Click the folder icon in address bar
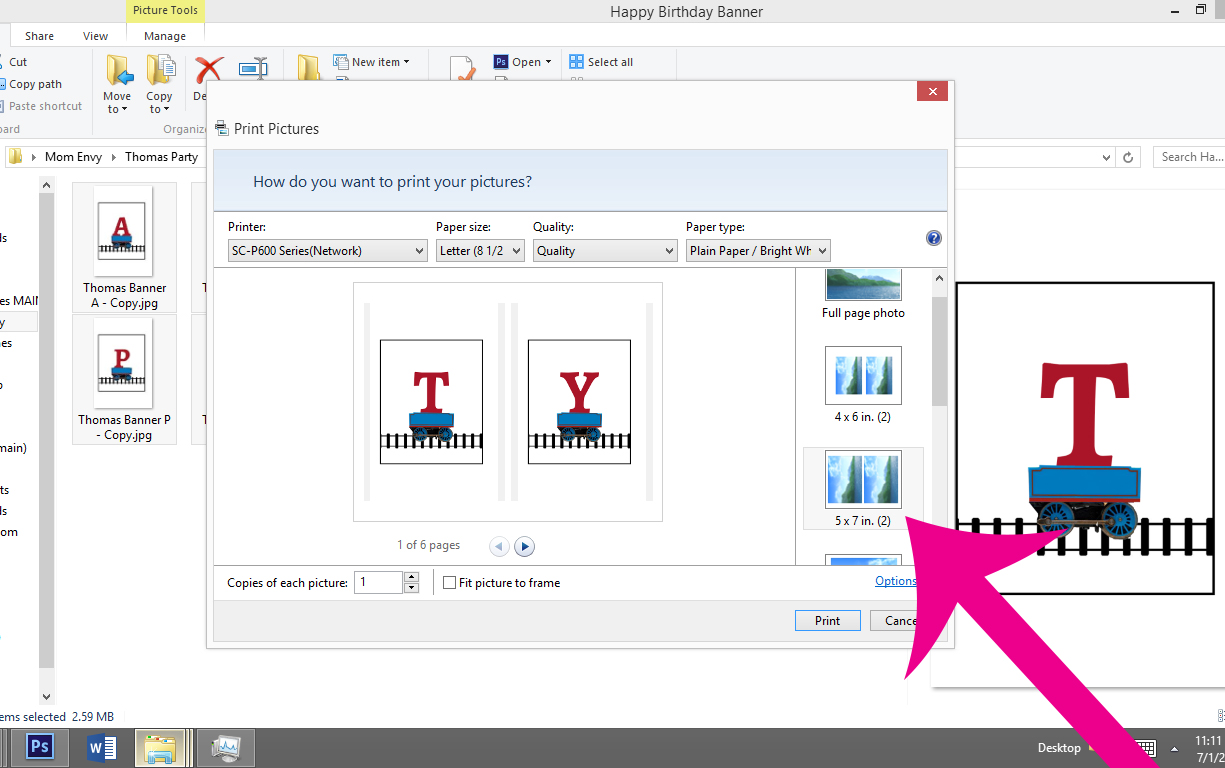Viewport: 1225px width, 768px height. coord(16,157)
